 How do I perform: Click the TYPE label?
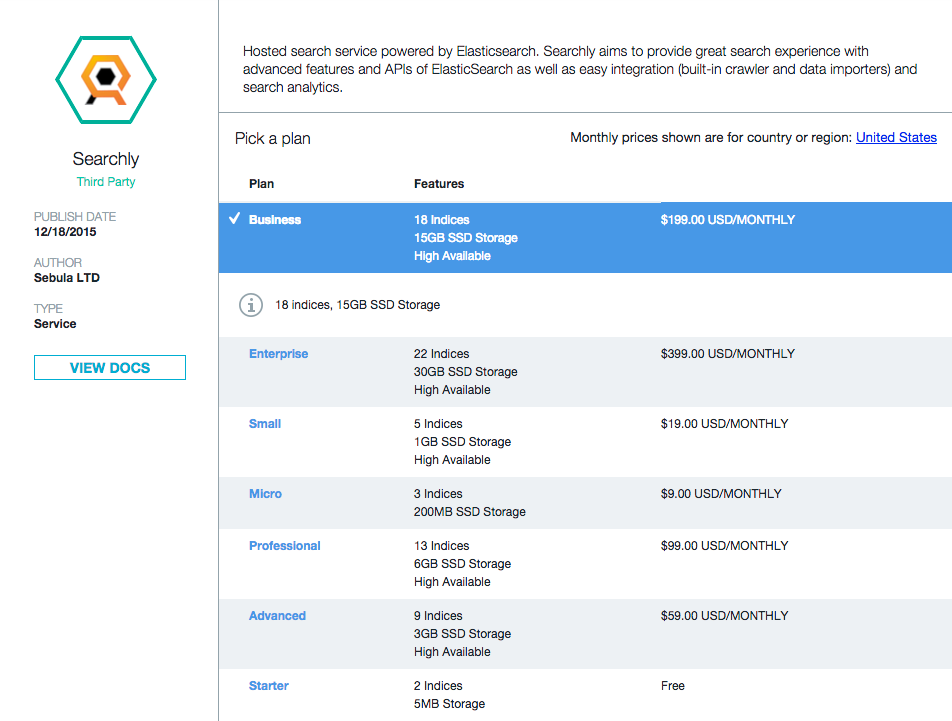click(x=49, y=308)
